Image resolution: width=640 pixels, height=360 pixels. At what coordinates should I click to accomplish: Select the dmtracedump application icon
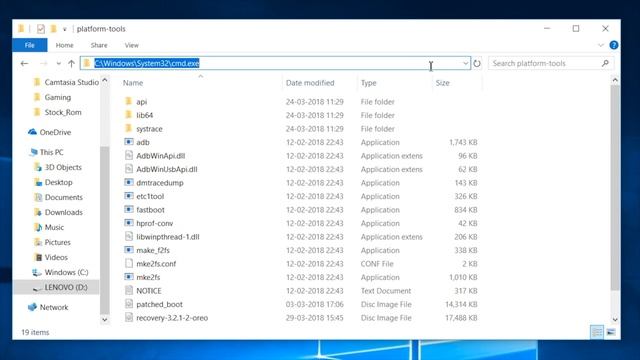129,182
